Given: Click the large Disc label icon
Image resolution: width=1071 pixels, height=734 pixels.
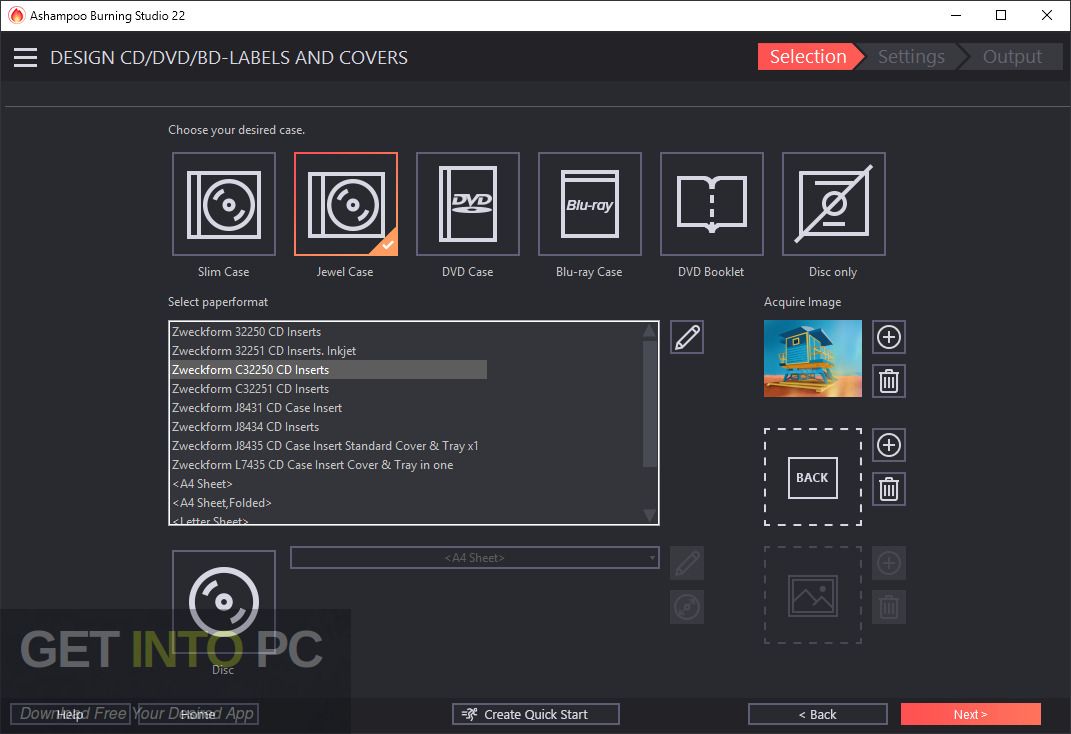Looking at the screenshot, I should pyautogui.click(x=224, y=602).
